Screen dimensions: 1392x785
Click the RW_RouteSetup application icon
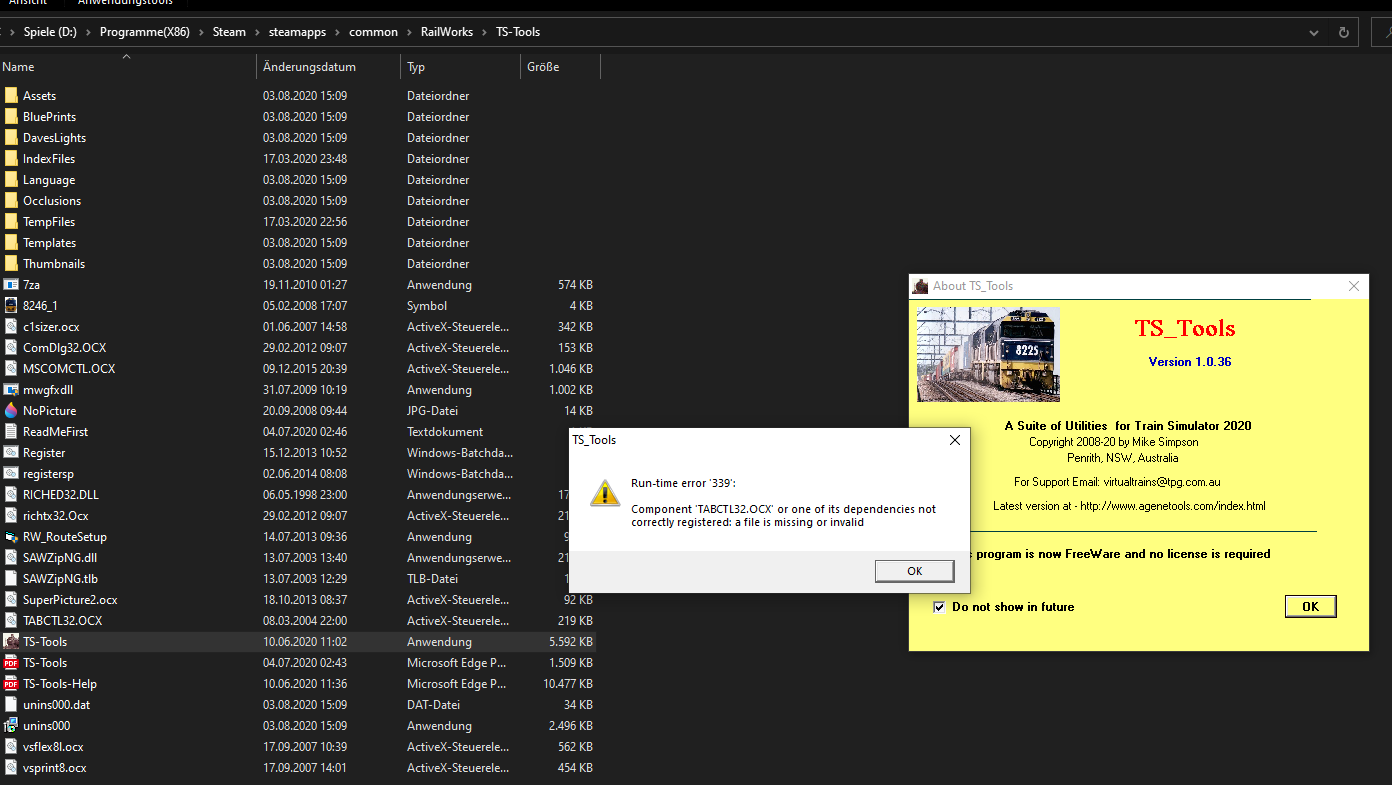click(11, 537)
